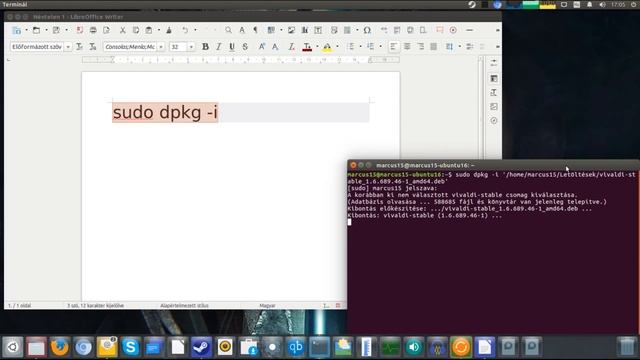Click the Line Spacing icon

coord(449,47)
